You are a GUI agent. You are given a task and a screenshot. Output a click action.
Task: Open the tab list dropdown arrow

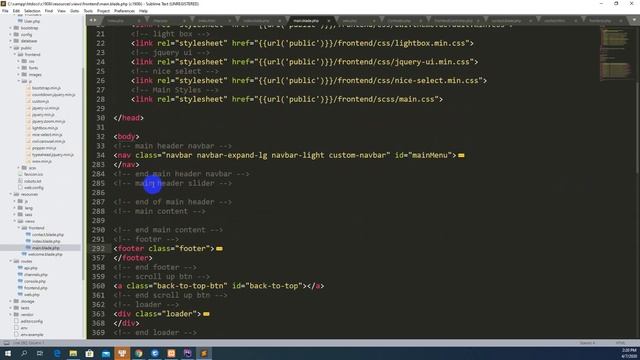pos(635,20)
